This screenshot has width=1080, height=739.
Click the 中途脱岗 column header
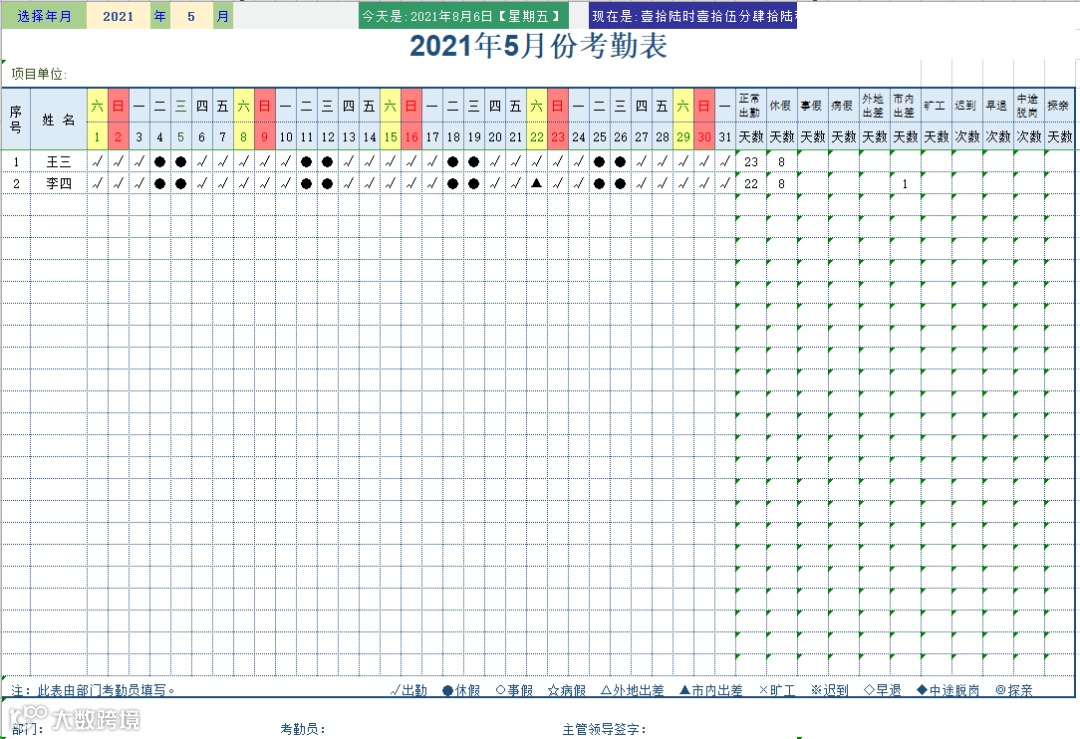tap(1028, 105)
